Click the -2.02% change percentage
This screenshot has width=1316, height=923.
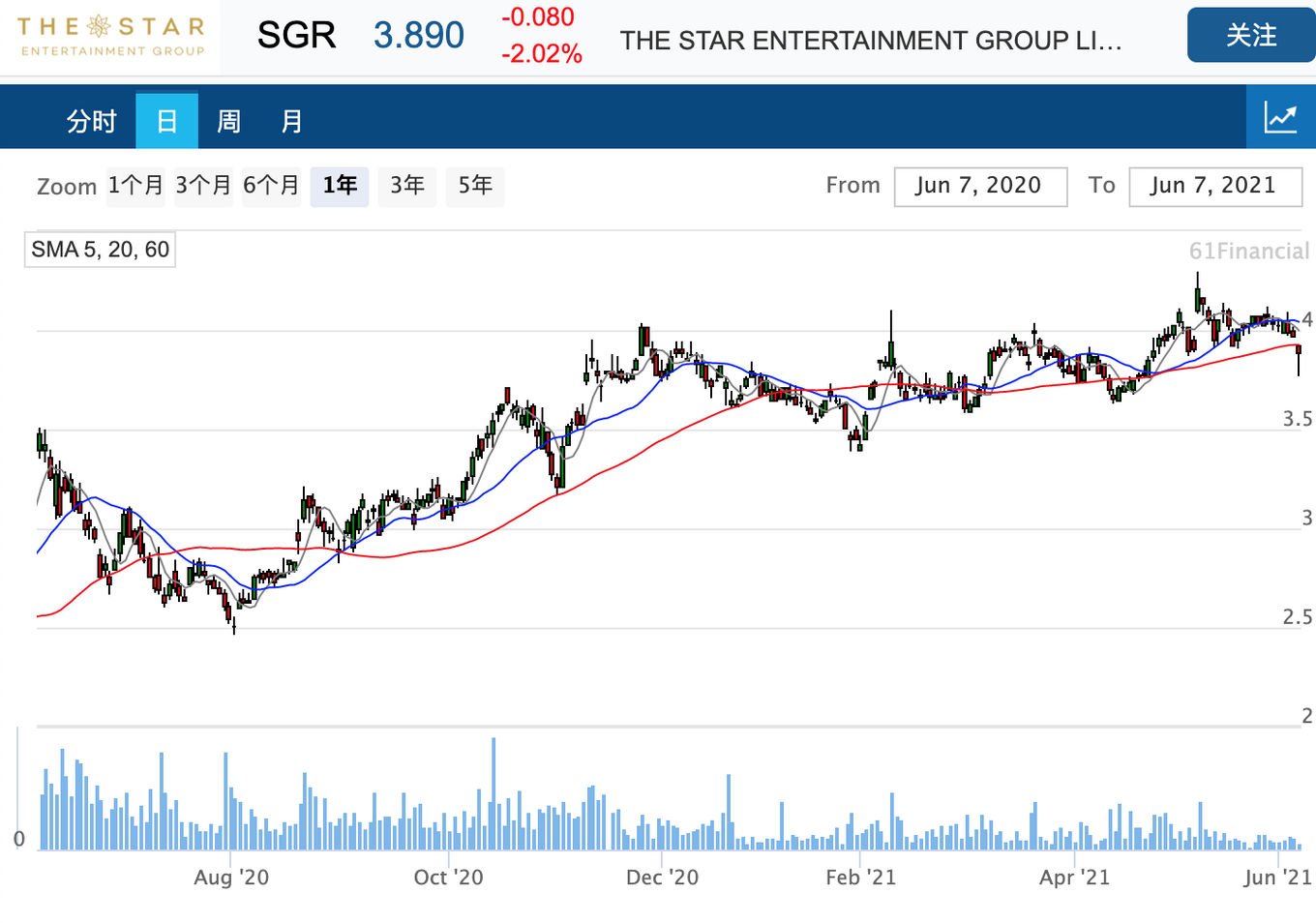coord(541,54)
